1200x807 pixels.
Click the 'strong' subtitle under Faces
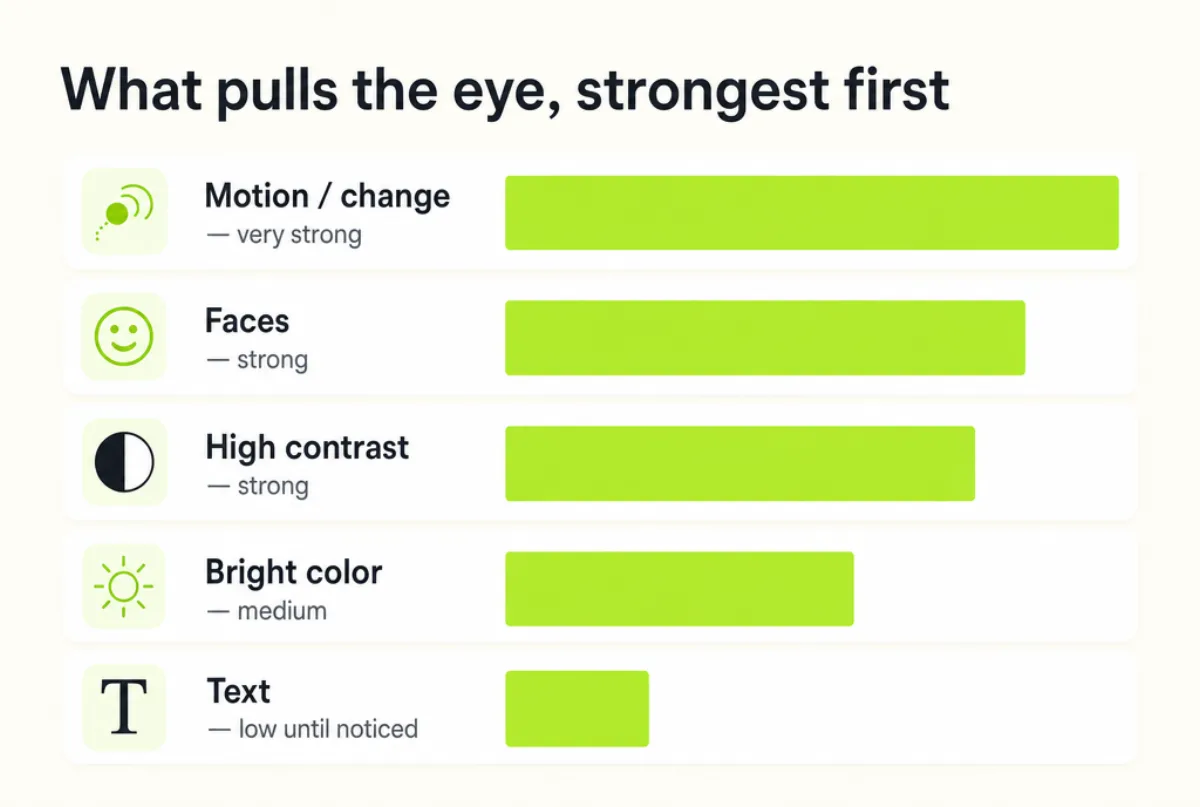(257, 360)
